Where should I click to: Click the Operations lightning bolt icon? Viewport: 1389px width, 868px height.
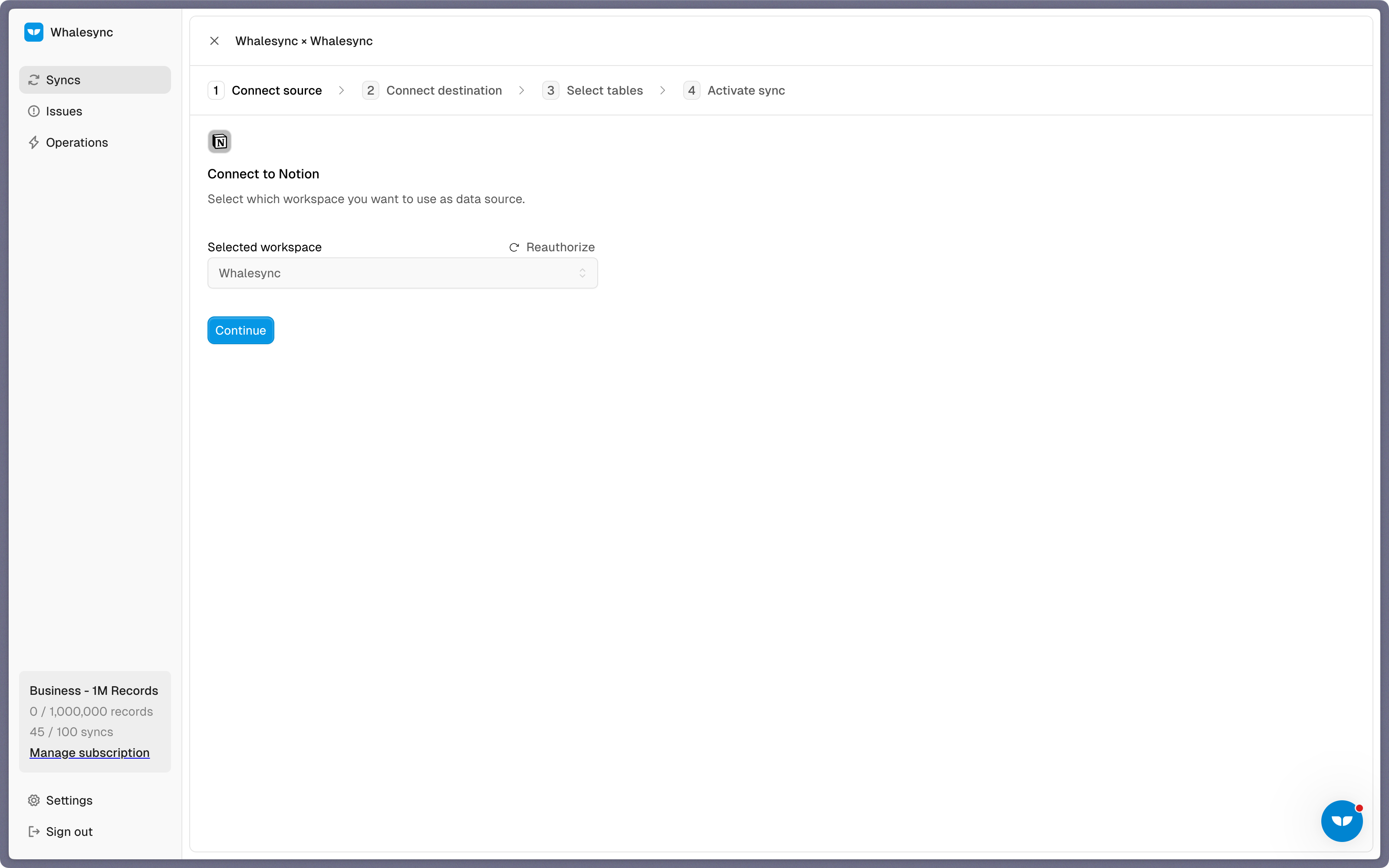coord(34,142)
